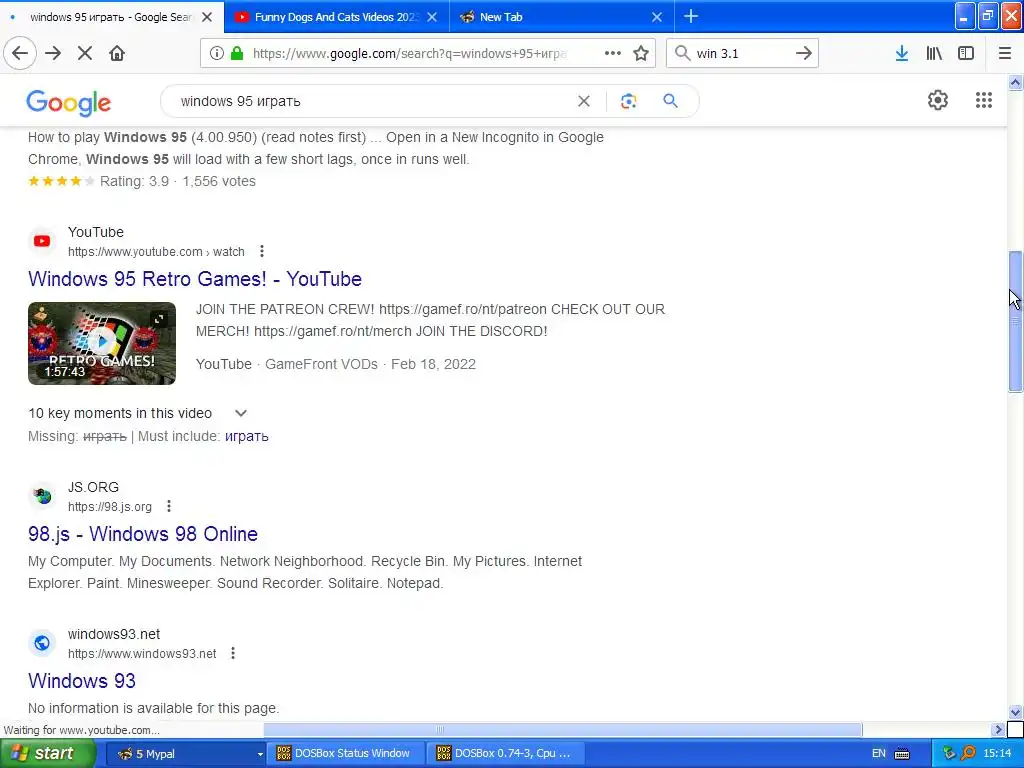Screen dimensions: 1024x768
Task: Open options for the 98.js.org result
Action: pos(168,506)
